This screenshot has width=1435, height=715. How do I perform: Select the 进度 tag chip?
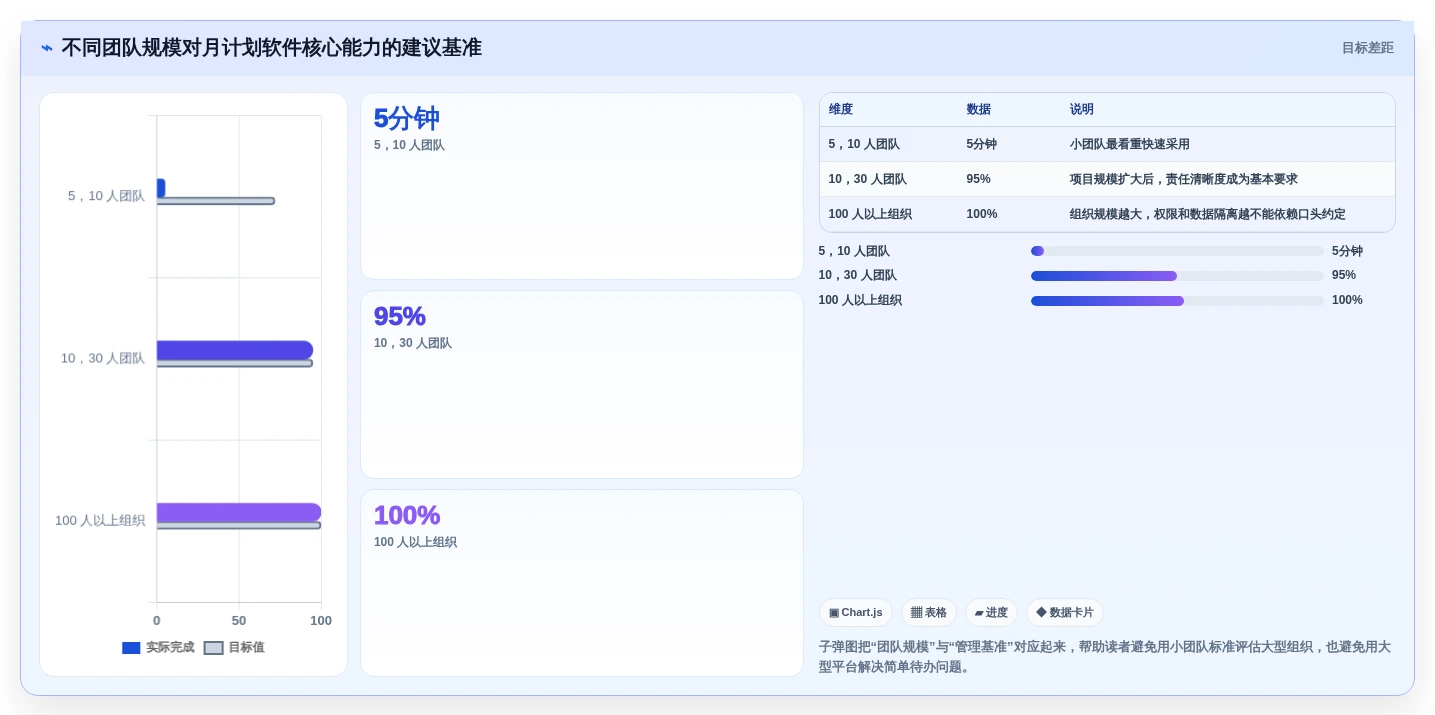click(x=991, y=613)
